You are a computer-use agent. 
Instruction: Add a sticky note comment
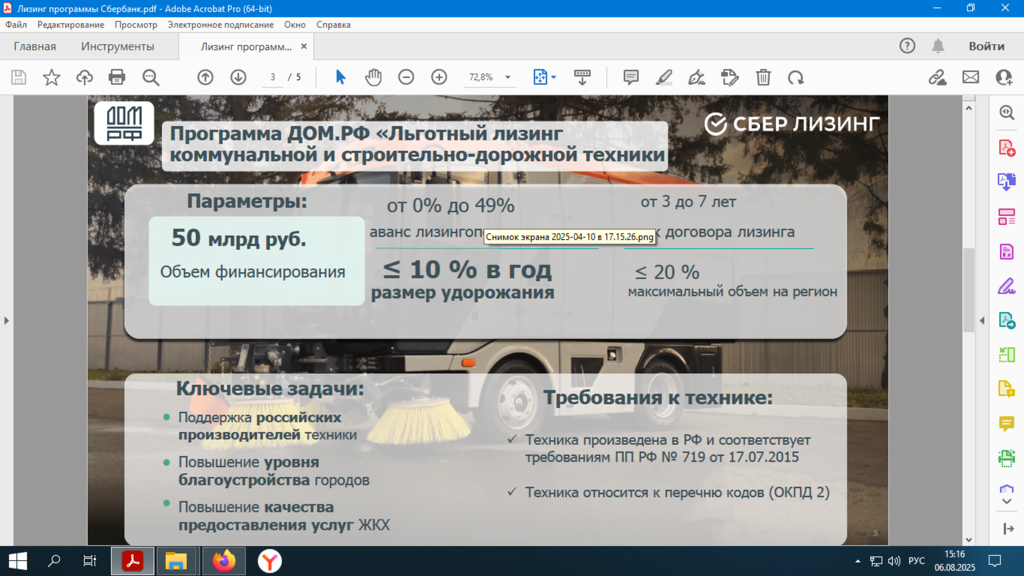coord(631,77)
